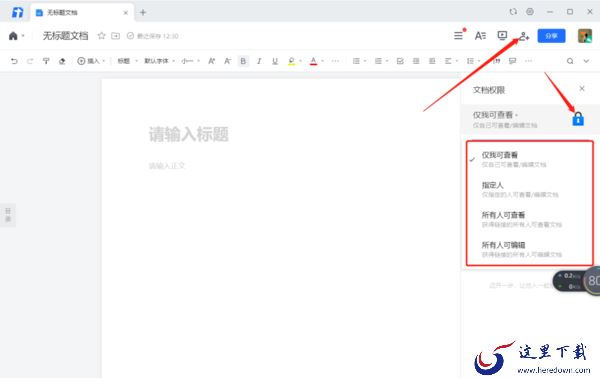The image size is (600, 378).
Task: Open the default font (默认字体) dropdown
Action: pyautogui.click(x=160, y=61)
